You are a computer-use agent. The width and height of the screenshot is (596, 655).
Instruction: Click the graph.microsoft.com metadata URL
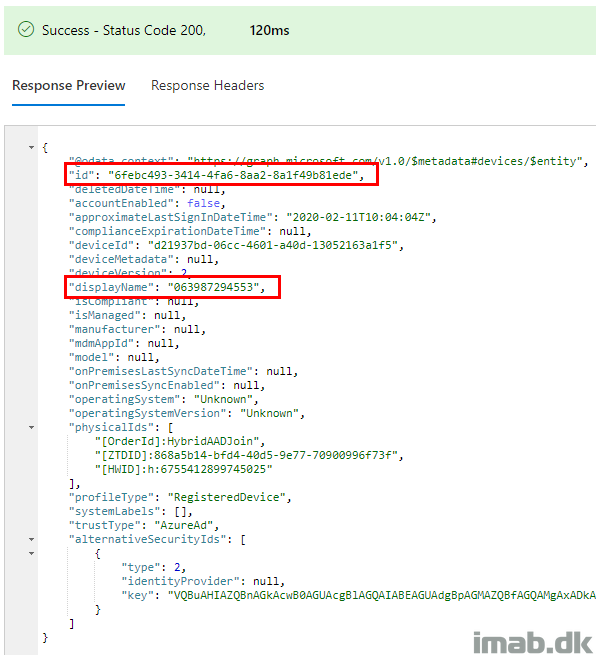pyautogui.click(x=385, y=161)
